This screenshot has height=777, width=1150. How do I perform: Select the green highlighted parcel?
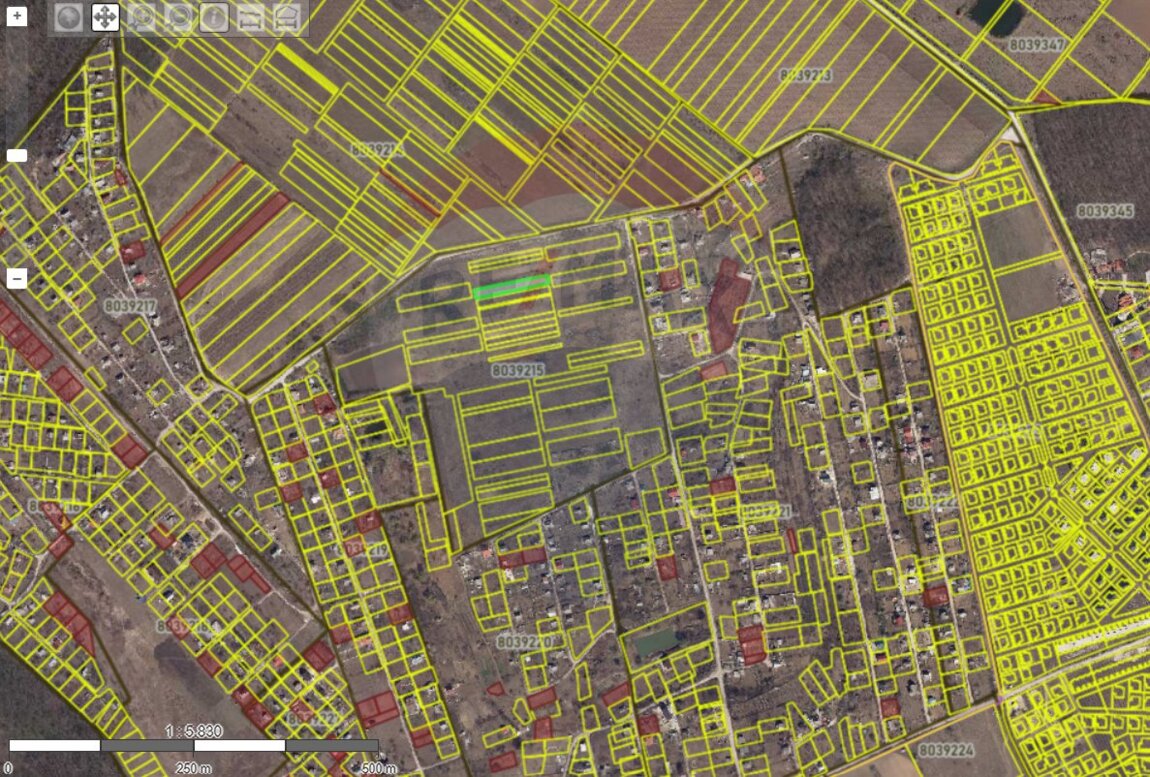pos(511,287)
